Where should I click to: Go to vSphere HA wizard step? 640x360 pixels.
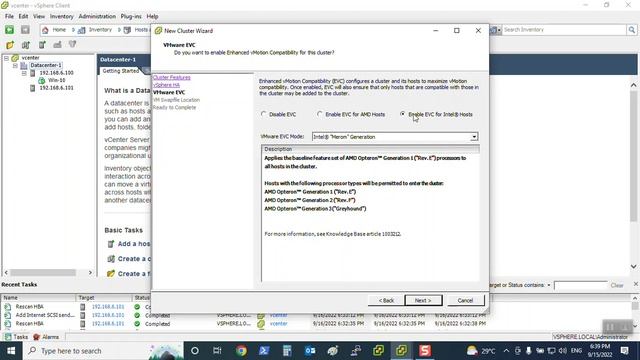166,85
